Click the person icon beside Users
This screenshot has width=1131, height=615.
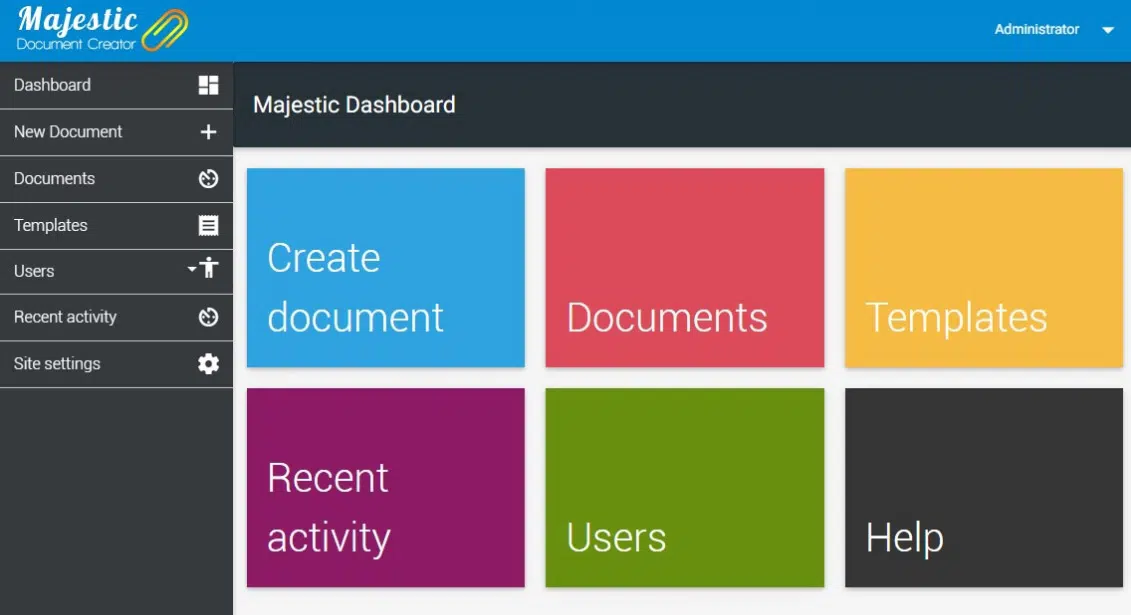coord(209,268)
